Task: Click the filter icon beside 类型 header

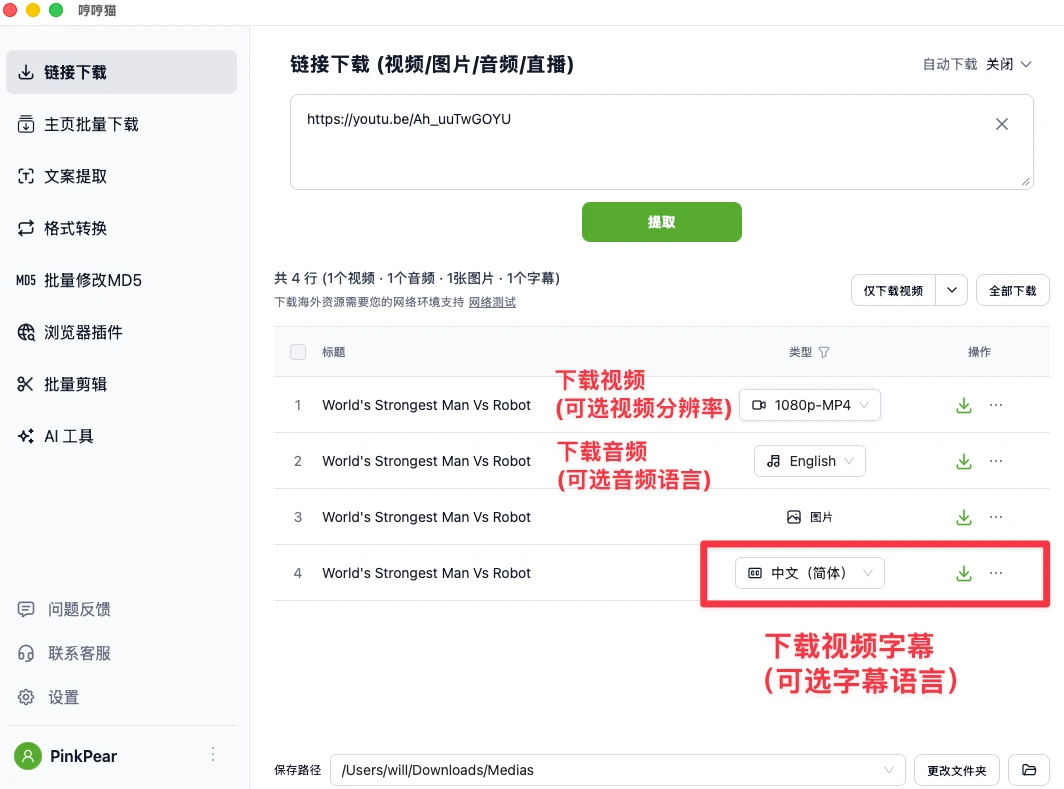Action: 824,352
